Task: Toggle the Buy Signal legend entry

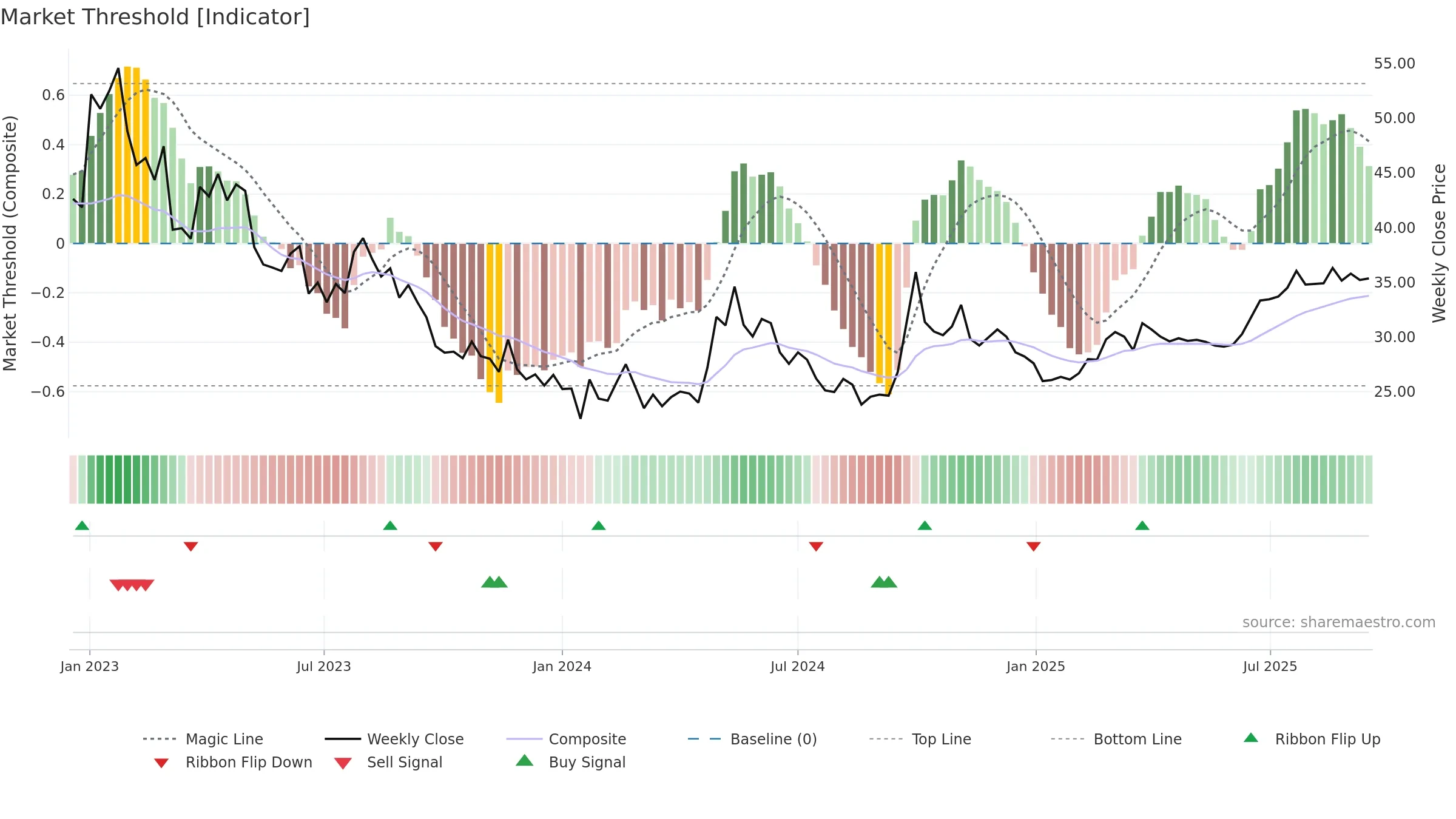Action: click(x=570, y=762)
